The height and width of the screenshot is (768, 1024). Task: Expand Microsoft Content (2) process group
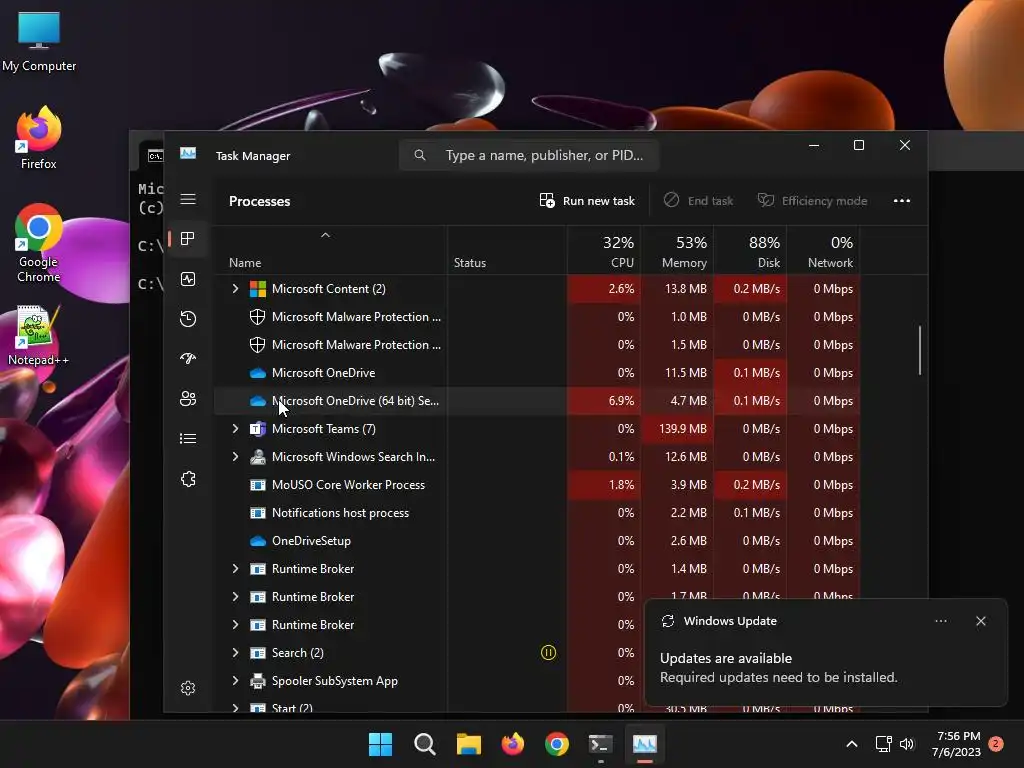236,289
